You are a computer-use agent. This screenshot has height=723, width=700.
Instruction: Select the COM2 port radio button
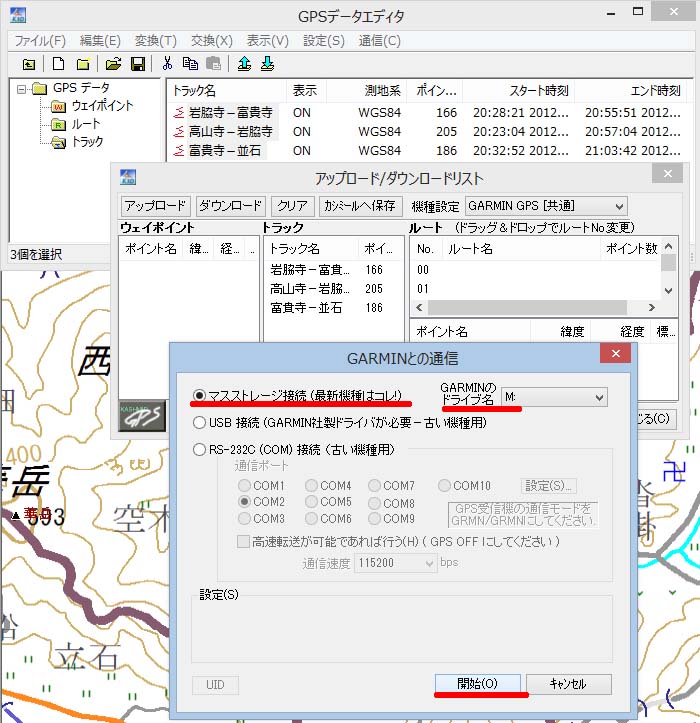[244, 502]
